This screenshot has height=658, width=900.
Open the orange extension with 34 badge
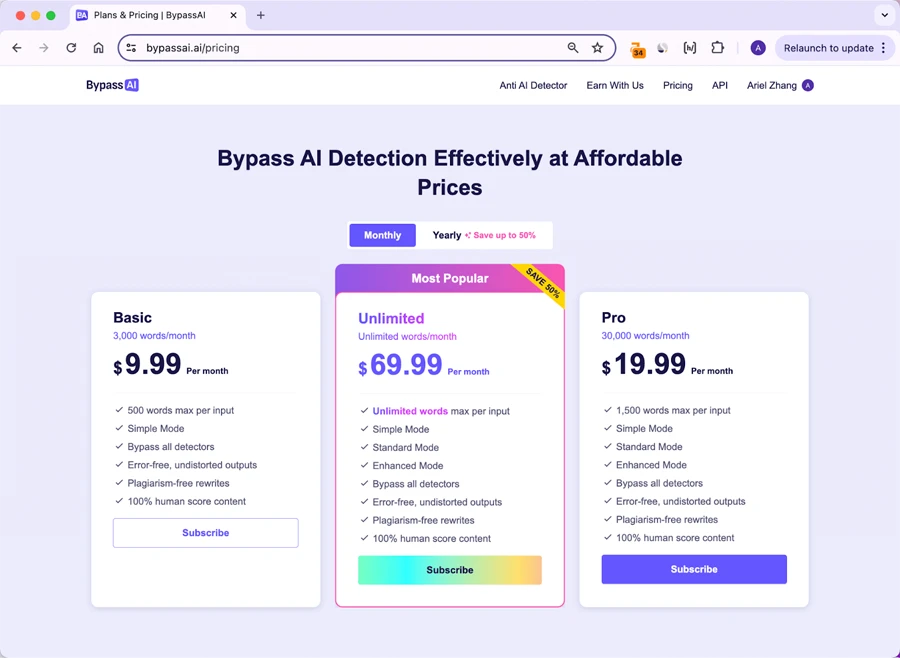click(x=637, y=49)
